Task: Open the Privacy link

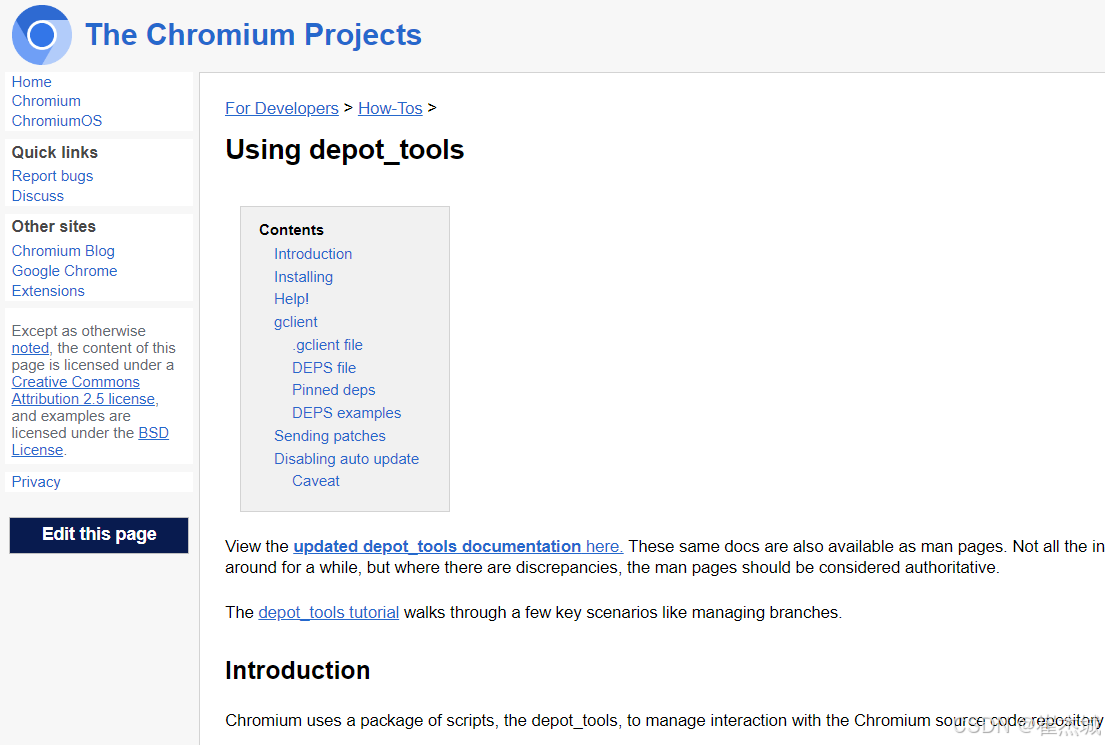Action: point(36,481)
